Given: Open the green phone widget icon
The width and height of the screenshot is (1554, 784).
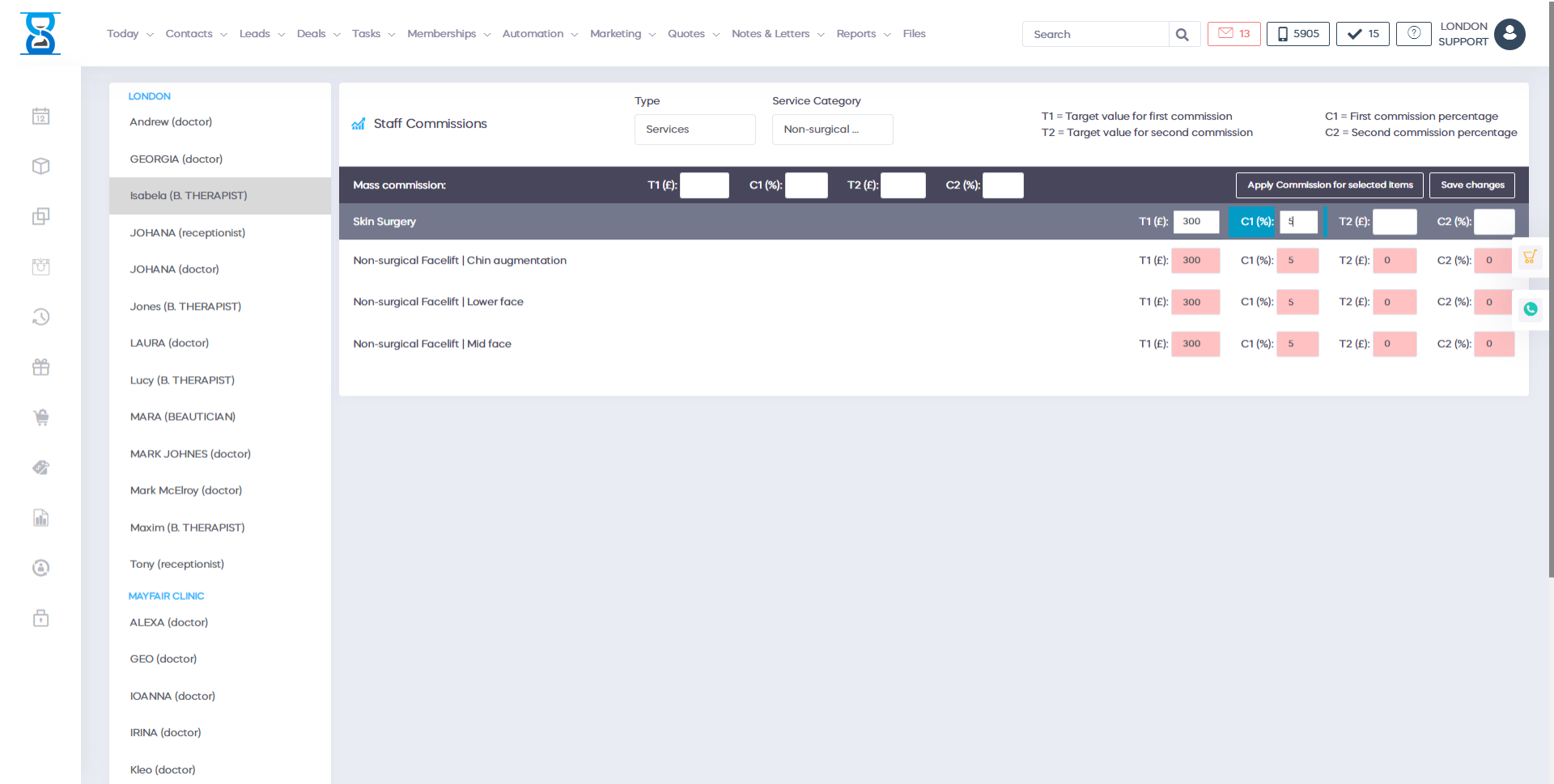Looking at the screenshot, I should pyautogui.click(x=1530, y=309).
